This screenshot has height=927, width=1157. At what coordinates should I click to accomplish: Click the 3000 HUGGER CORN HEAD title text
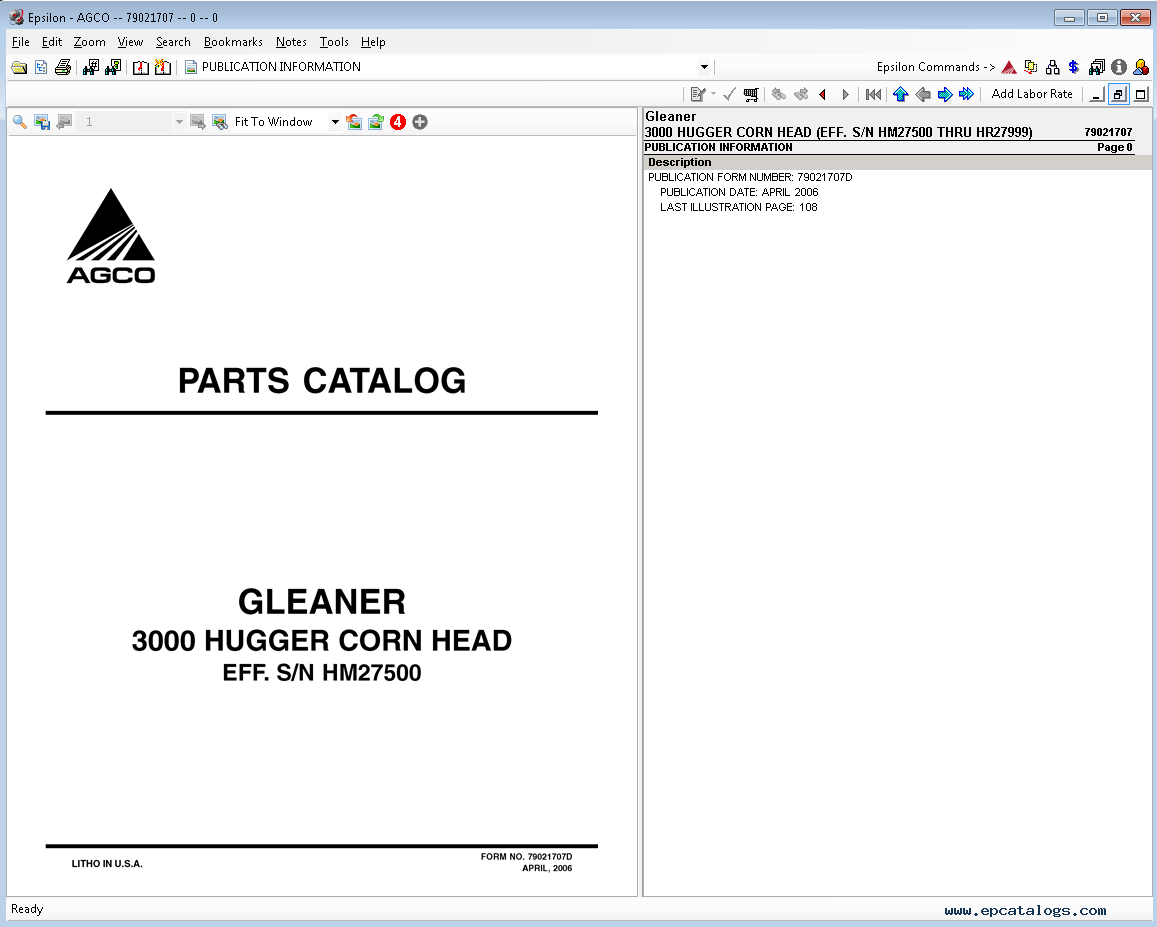pos(838,132)
